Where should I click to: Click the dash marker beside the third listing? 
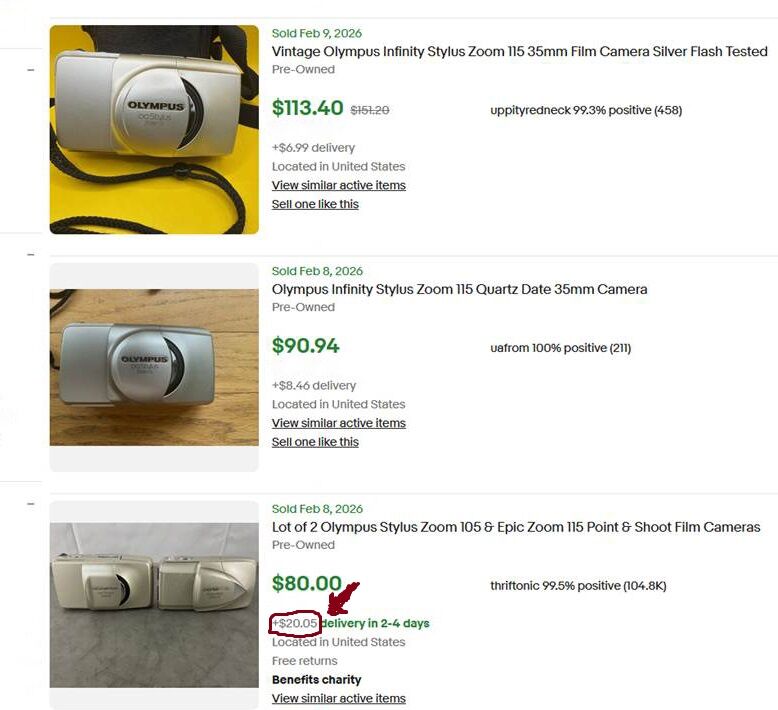point(31,504)
